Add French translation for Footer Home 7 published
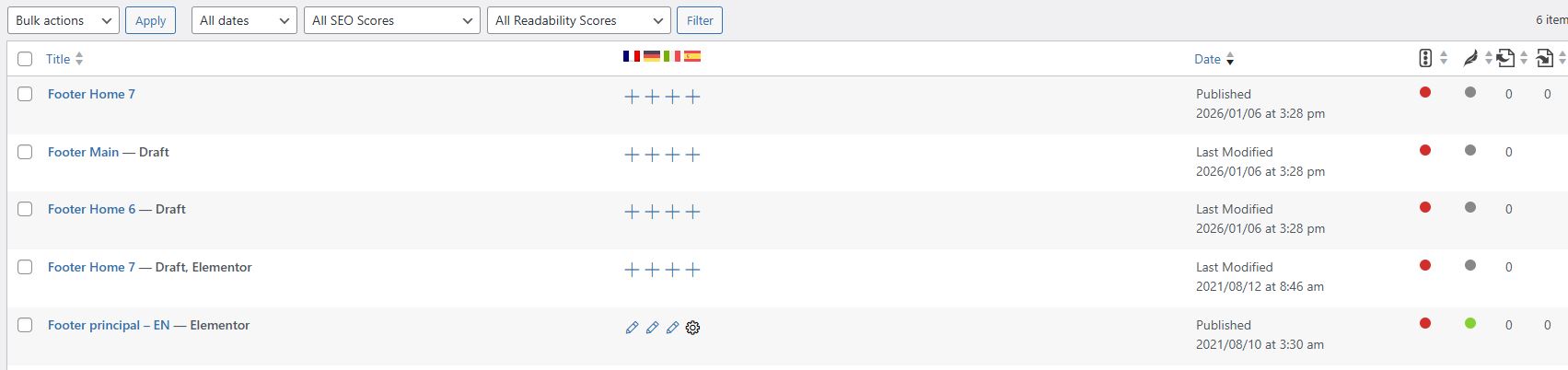The width and height of the screenshot is (1568, 370). click(632, 97)
